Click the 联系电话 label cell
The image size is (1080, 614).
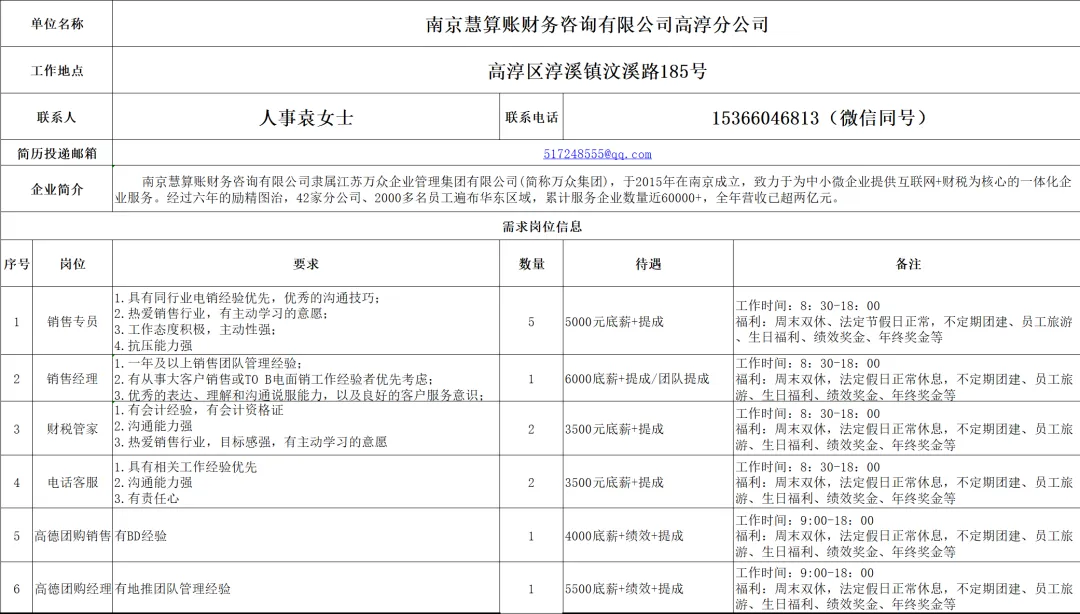pyautogui.click(x=531, y=117)
